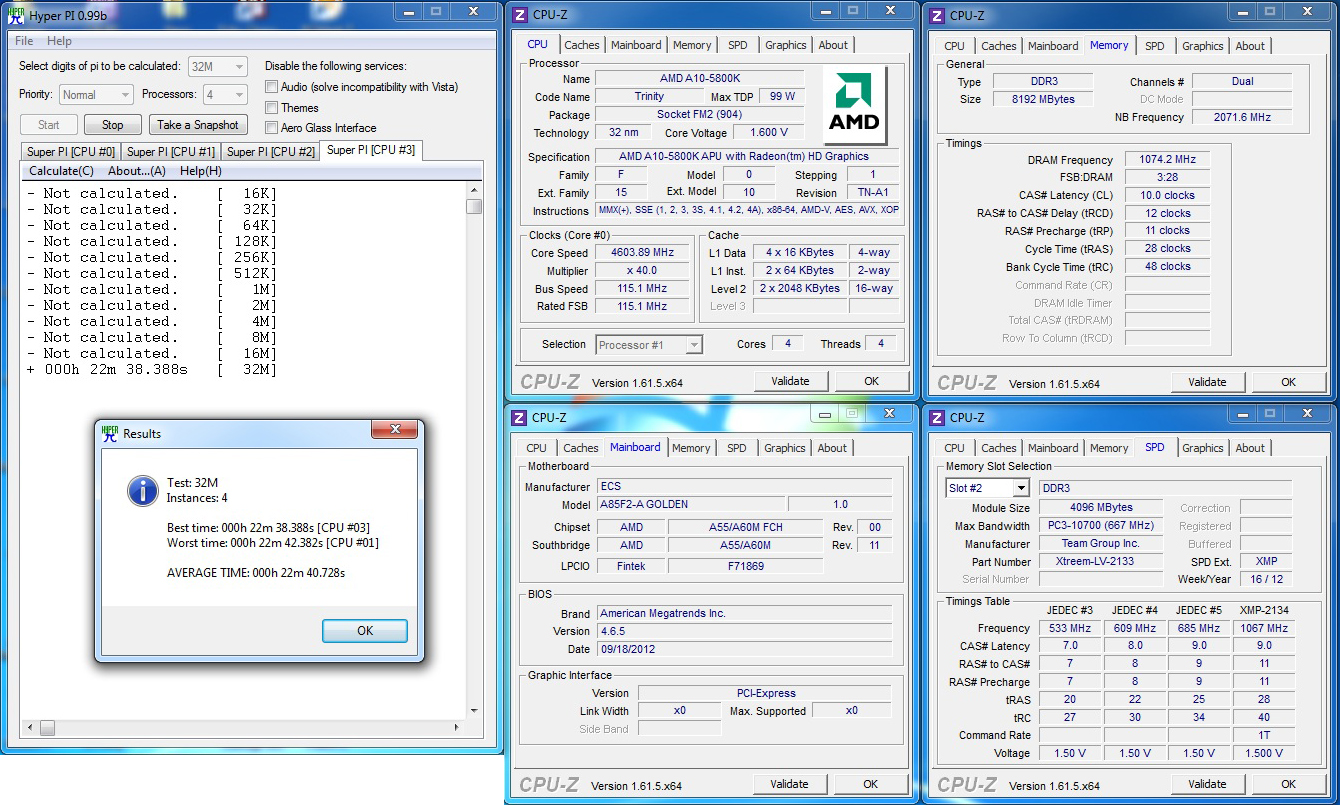The image size is (1340, 805).
Task: Click the Stop button in Hyper PI
Action: pyautogui.click(x=113, y=125)
